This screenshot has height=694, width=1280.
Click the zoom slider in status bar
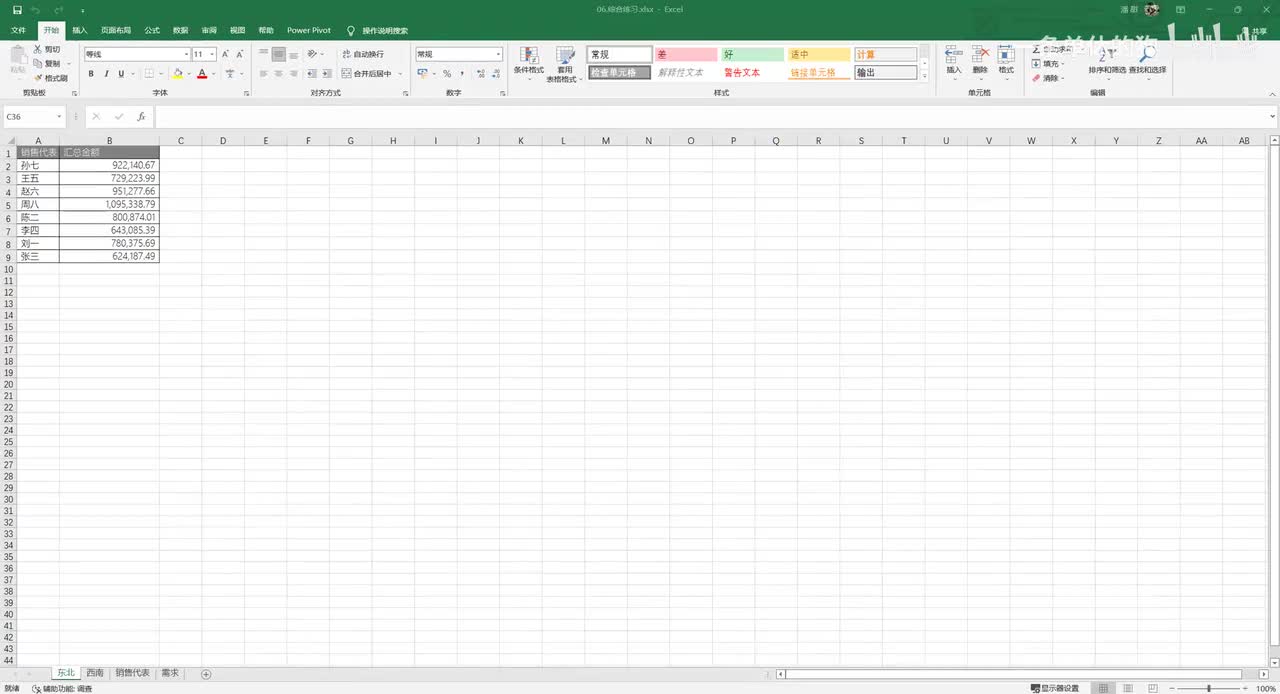[1209, 688]
